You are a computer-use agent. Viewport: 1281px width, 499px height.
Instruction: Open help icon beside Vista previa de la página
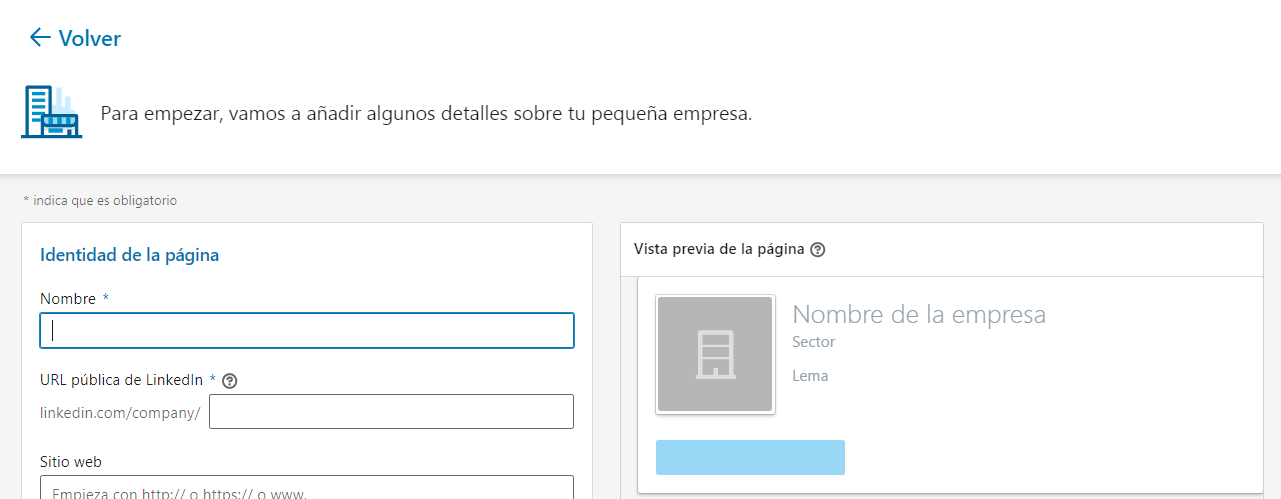[817, 250]
